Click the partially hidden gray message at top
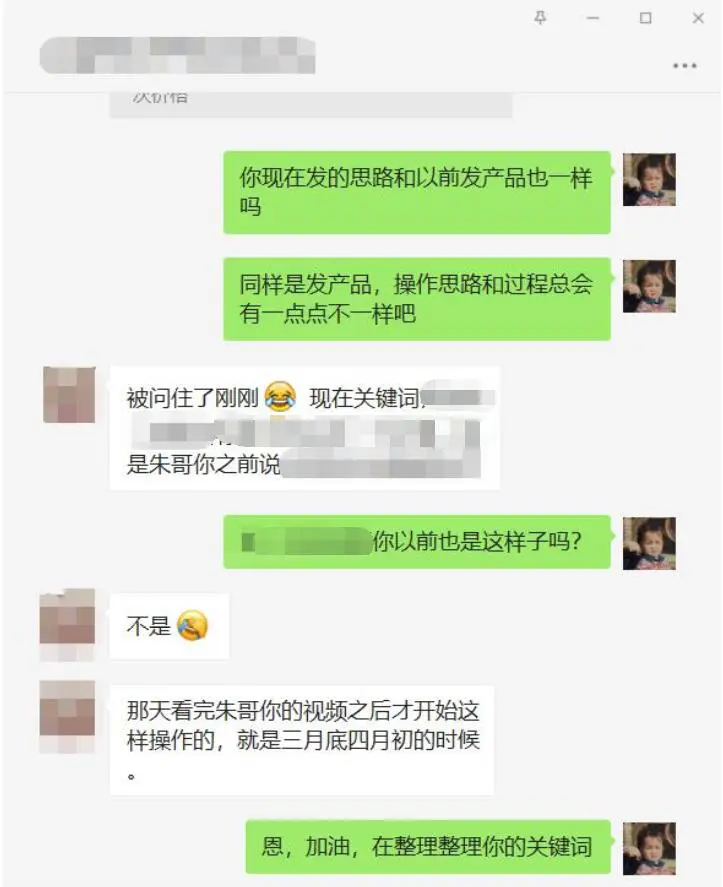Screen dimensions: 723x887 pos(311,105)
